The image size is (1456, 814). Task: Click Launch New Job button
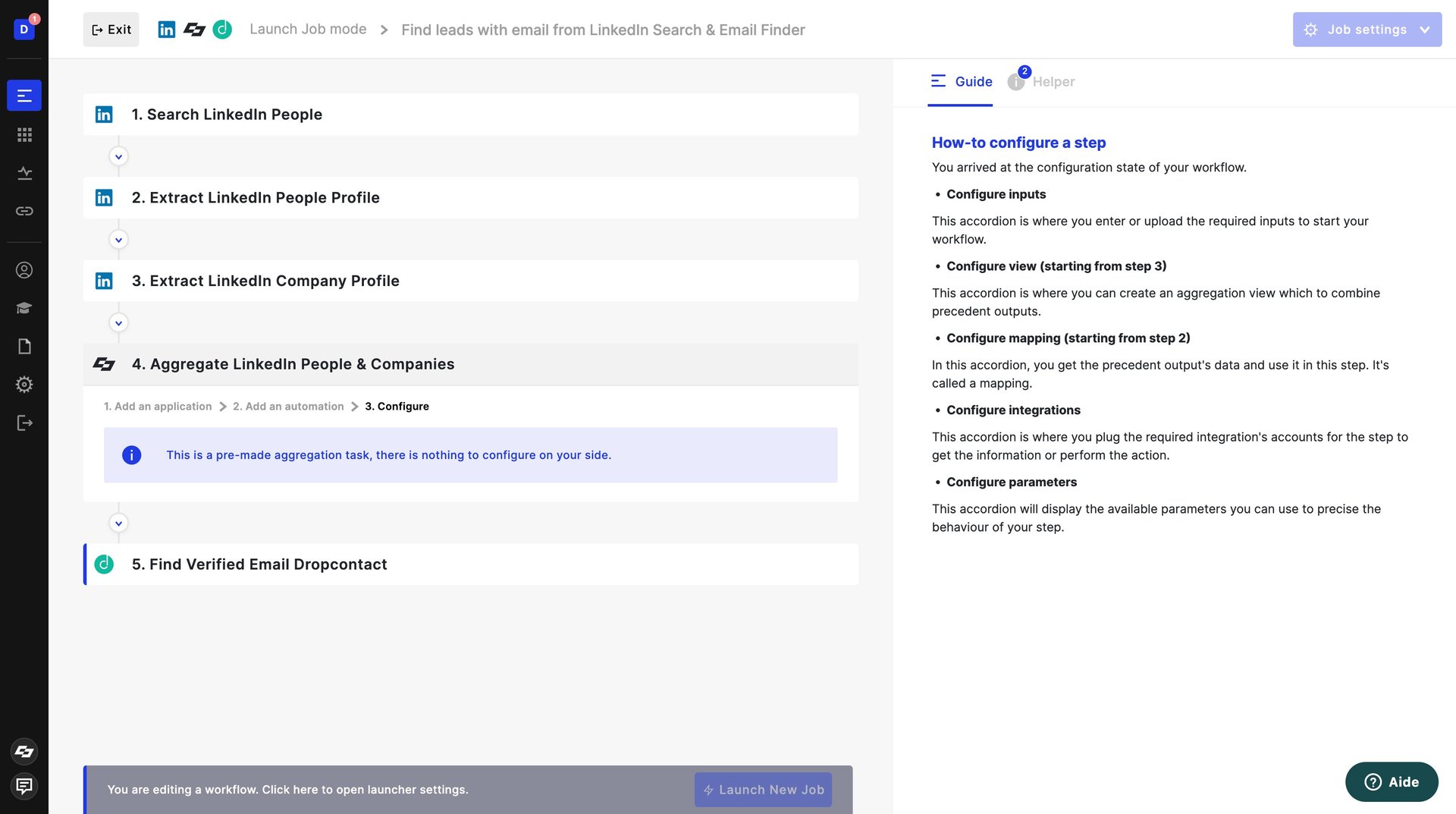[763, 790]
